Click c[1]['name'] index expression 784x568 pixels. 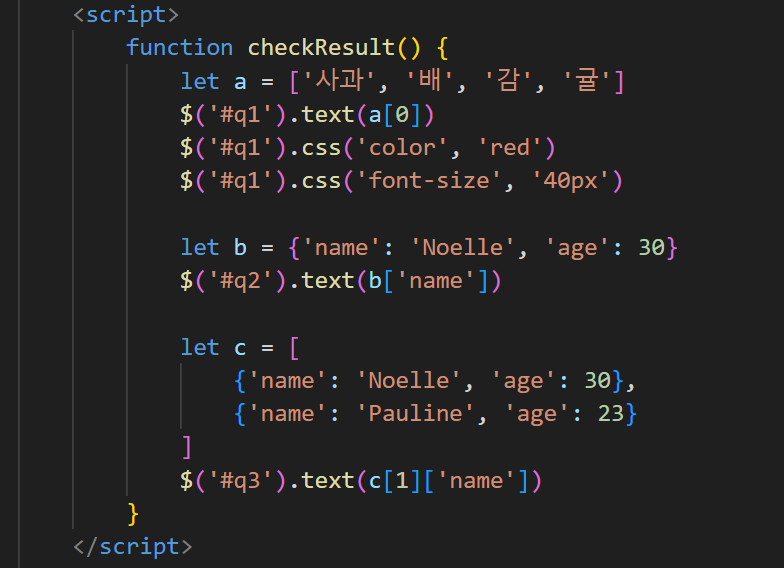[448, 481]
